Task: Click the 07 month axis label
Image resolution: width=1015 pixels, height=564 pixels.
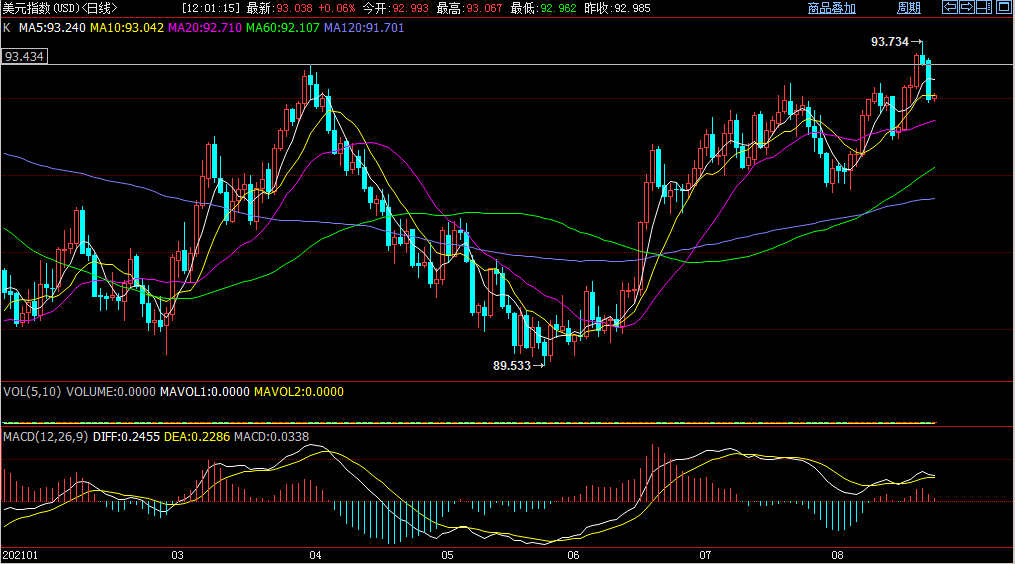Action: (x=705, y=555)
